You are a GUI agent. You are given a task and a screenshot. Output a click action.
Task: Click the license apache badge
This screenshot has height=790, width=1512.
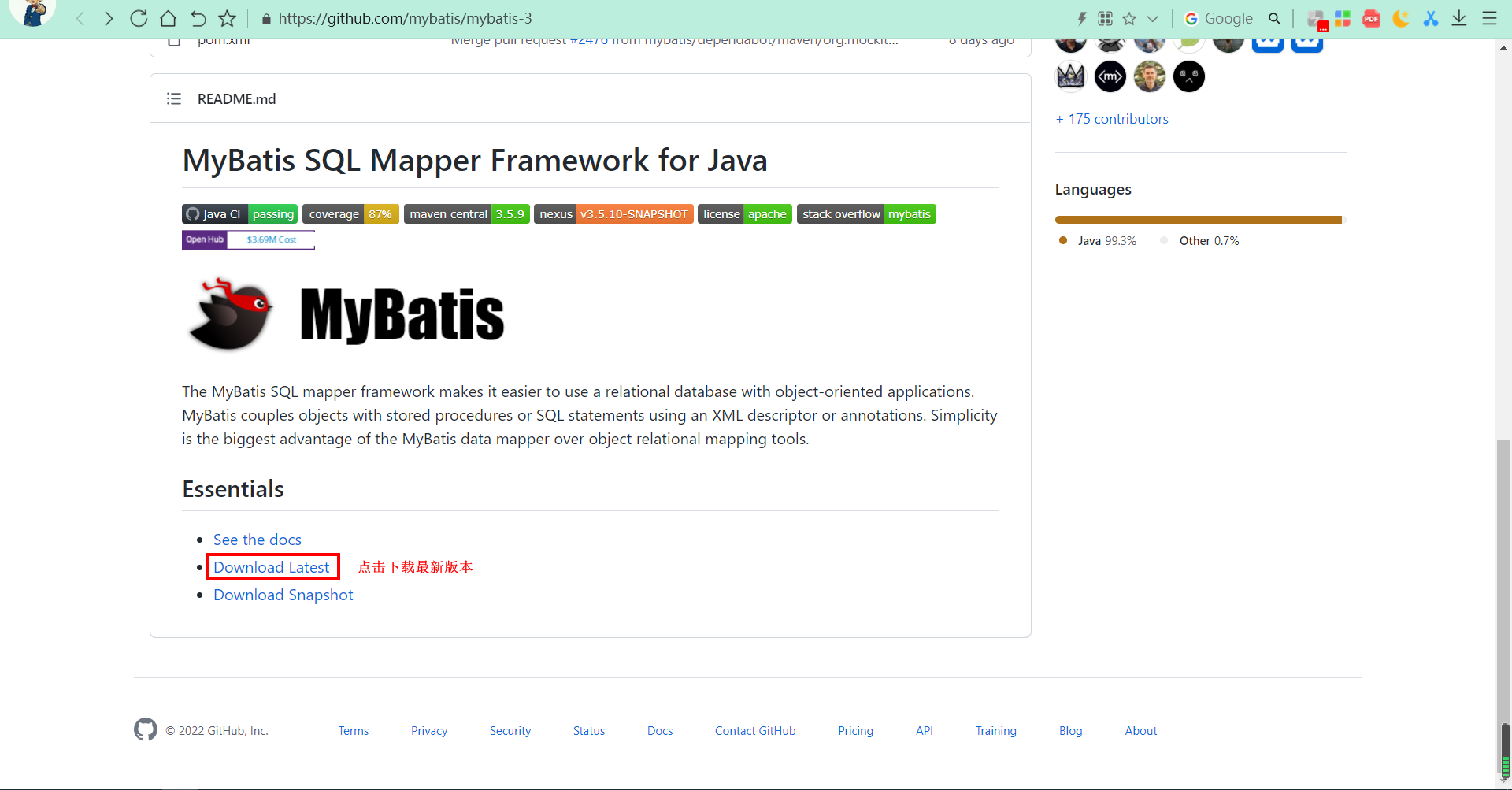click(x=745, y=214)
